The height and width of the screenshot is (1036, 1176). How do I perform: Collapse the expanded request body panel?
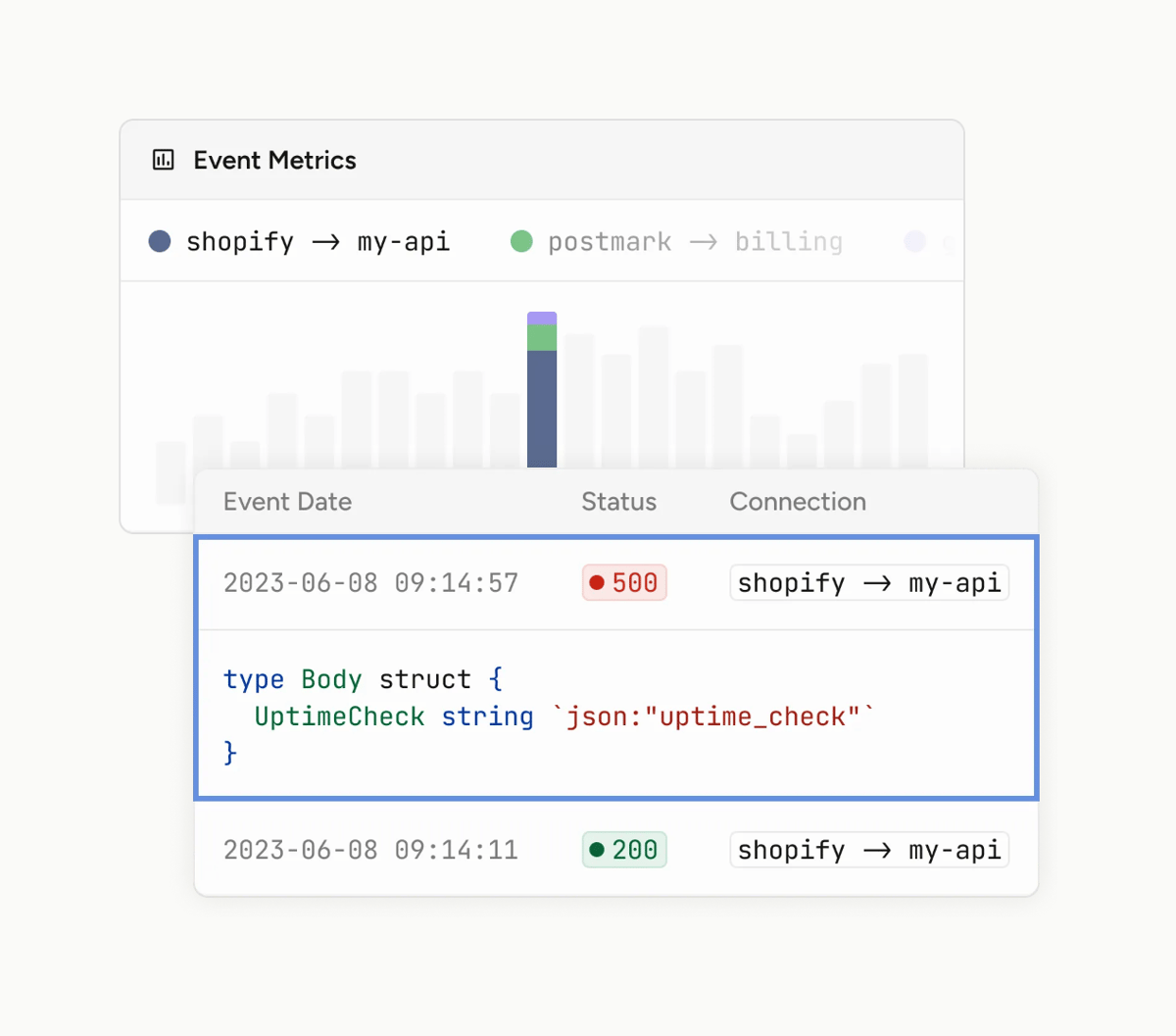pyautogui.click(x=617, y=715)
